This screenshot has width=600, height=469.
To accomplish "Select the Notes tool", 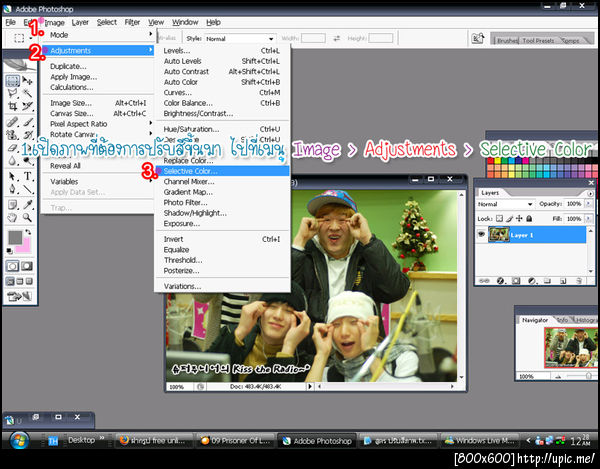I will point(12,205).
